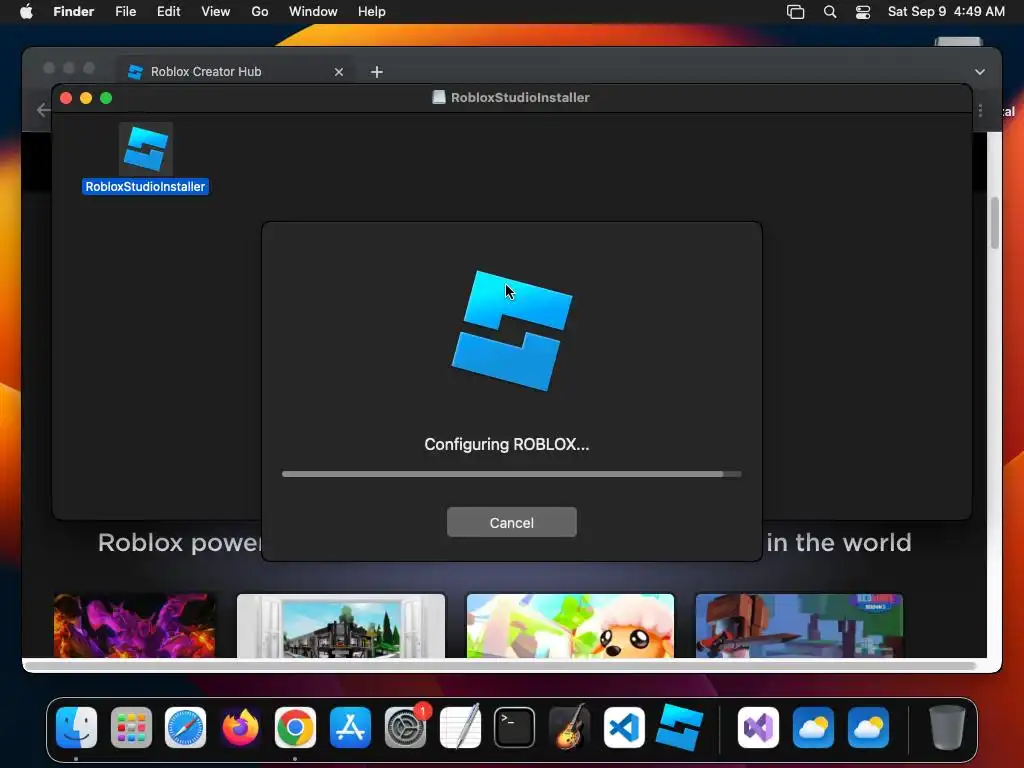Open the File menu
Image resolution: width=1024 pixels, height=768 pixels.
(x=125, y=12)
